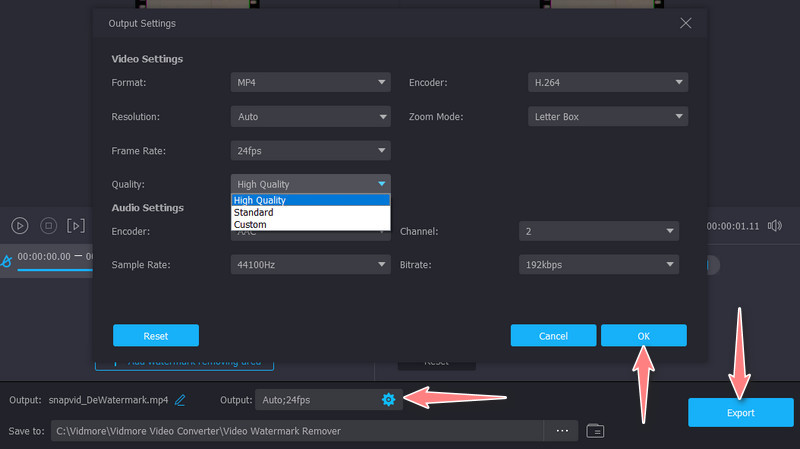Viewport: 800px width, 449px height.
Task: Pick High Quality option in the list
Action: 260,200
